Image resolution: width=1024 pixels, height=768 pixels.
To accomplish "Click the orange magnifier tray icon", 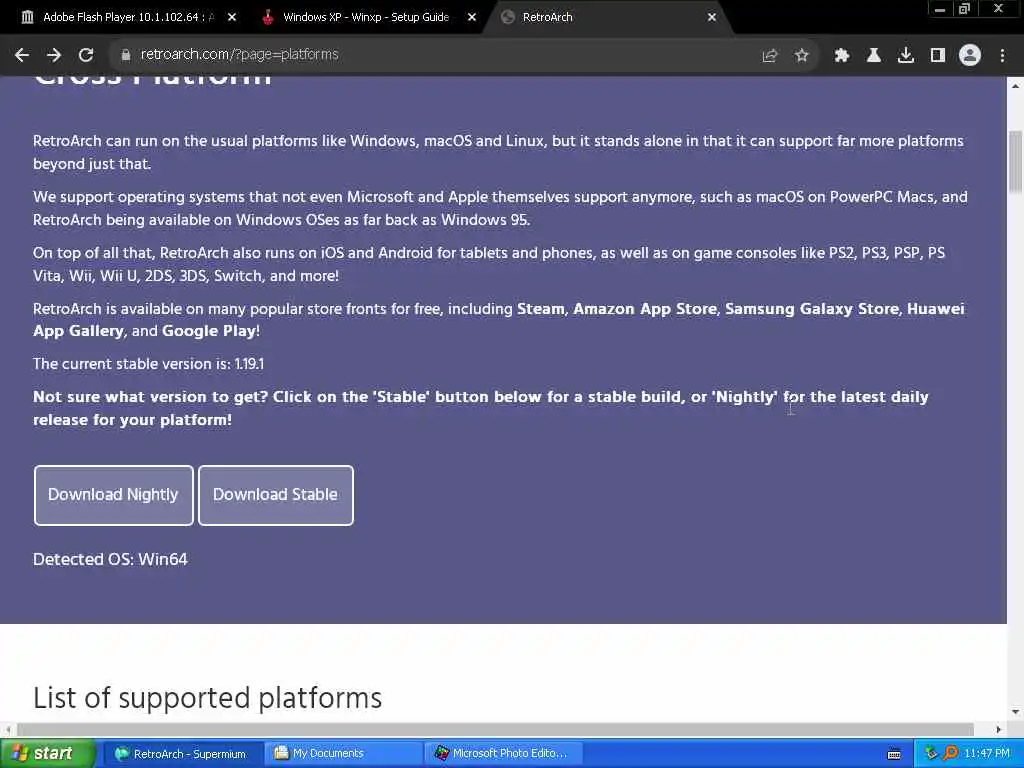I will pos(950,754).
